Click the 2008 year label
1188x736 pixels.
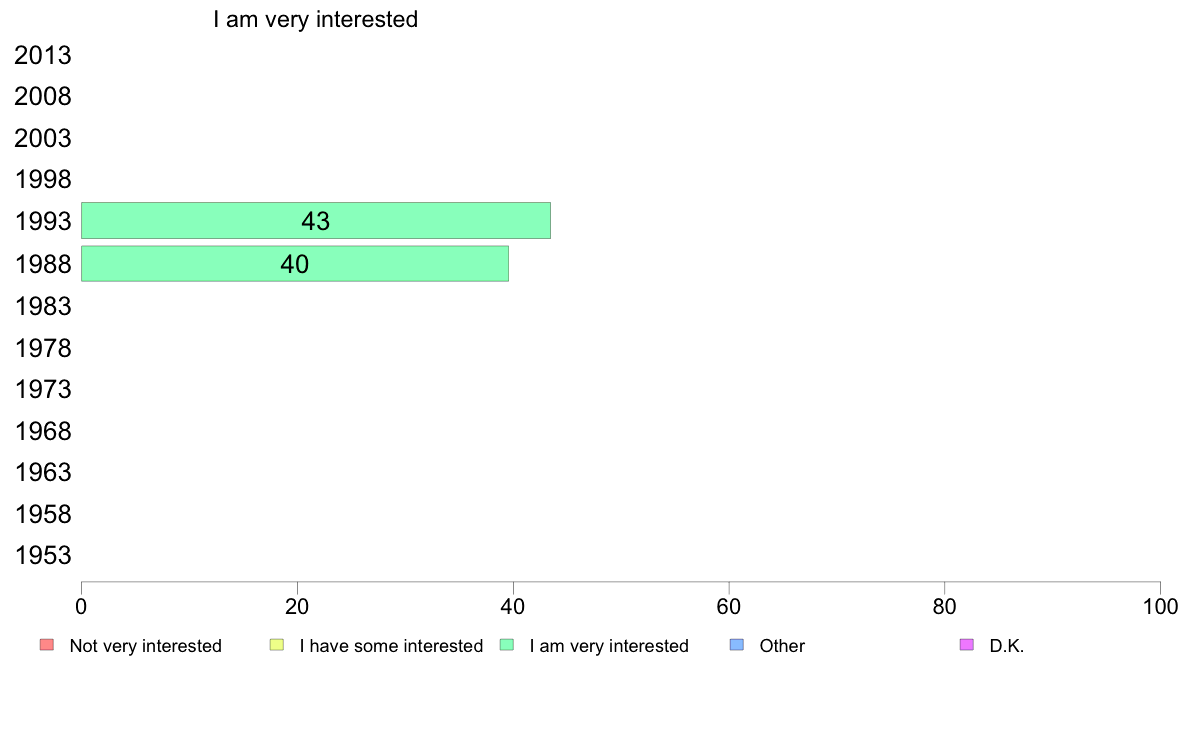click(42, 97)
